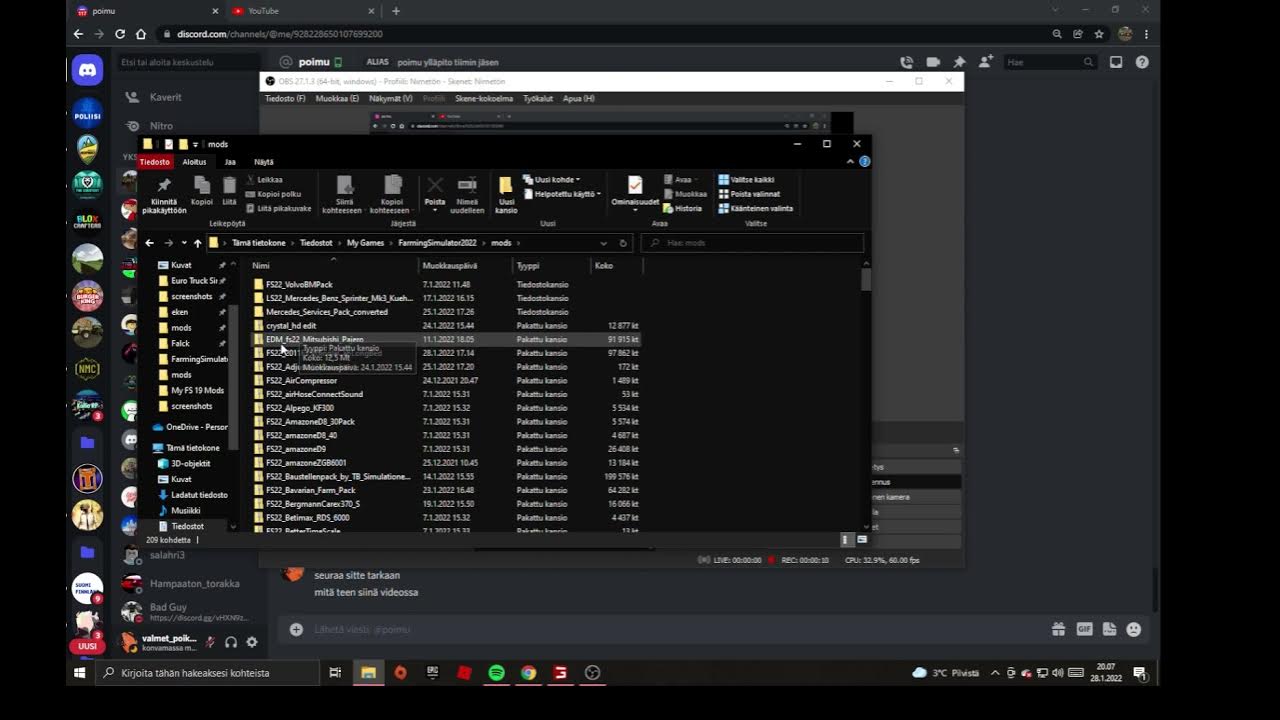
Task: Switch Explorer to large icons view button
Action: tap(861, 540)
